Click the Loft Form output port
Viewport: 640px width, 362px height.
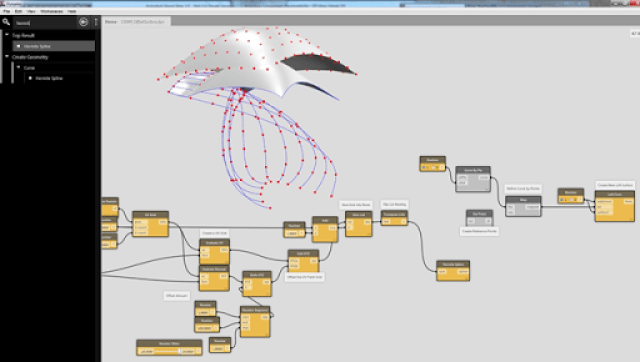click(x=629, y=202)
